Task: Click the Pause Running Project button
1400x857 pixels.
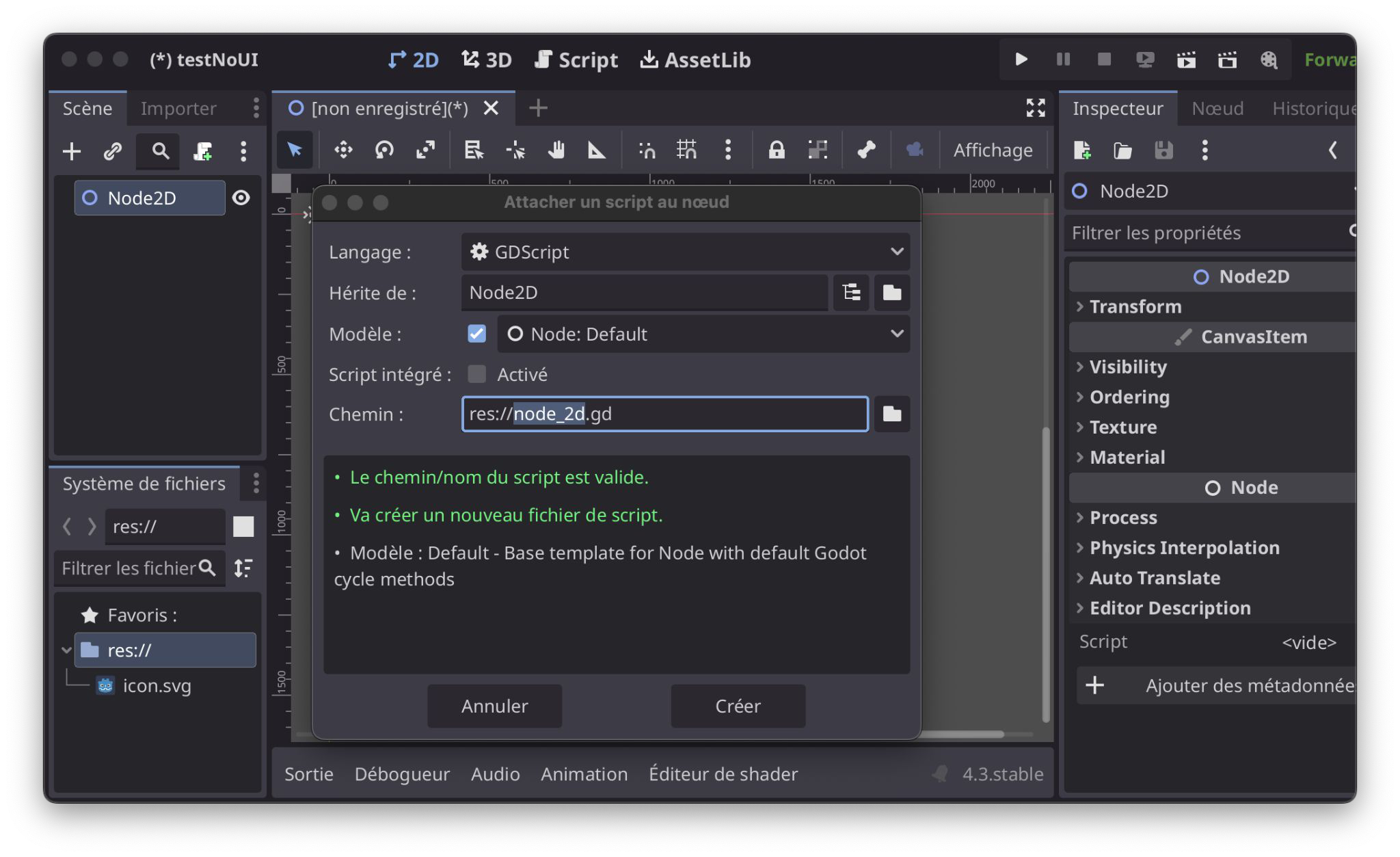Action: coord(1063,60)
